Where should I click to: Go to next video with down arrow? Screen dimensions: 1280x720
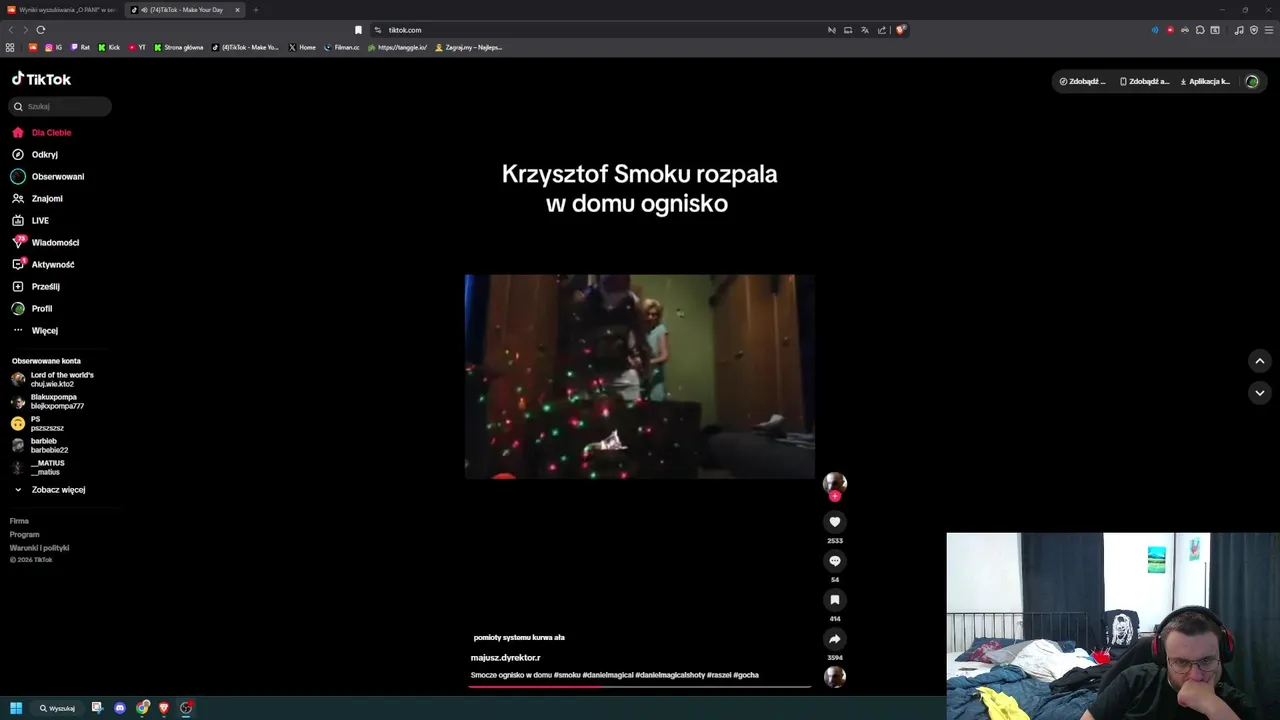[1259, 393]
